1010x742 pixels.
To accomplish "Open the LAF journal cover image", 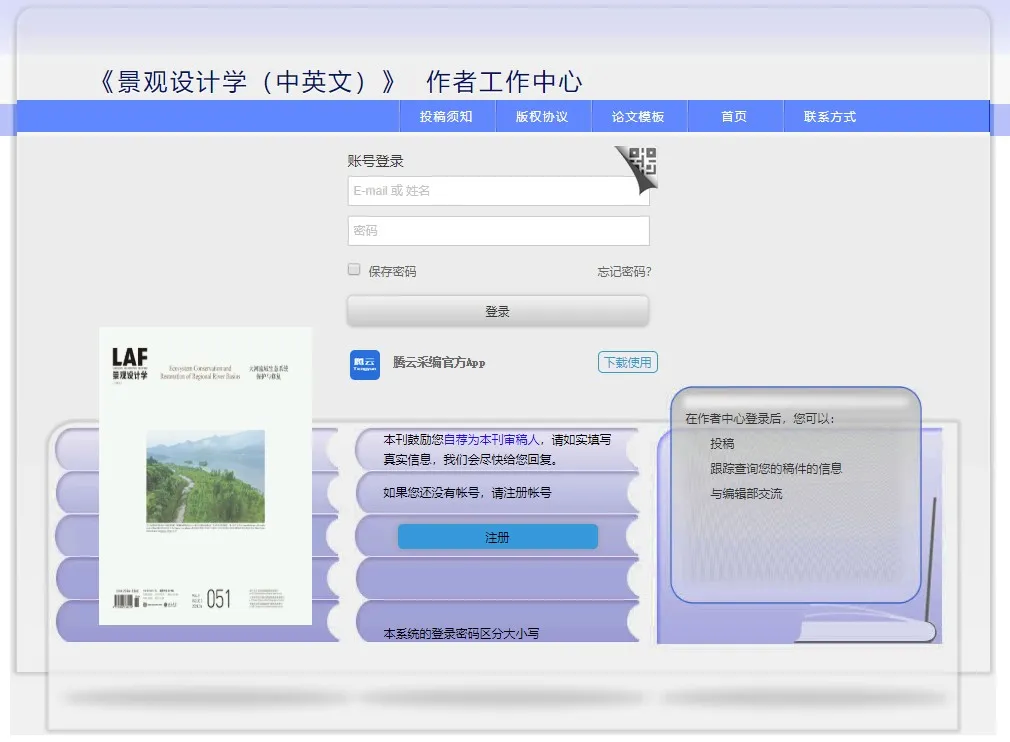I will [205, 475].
